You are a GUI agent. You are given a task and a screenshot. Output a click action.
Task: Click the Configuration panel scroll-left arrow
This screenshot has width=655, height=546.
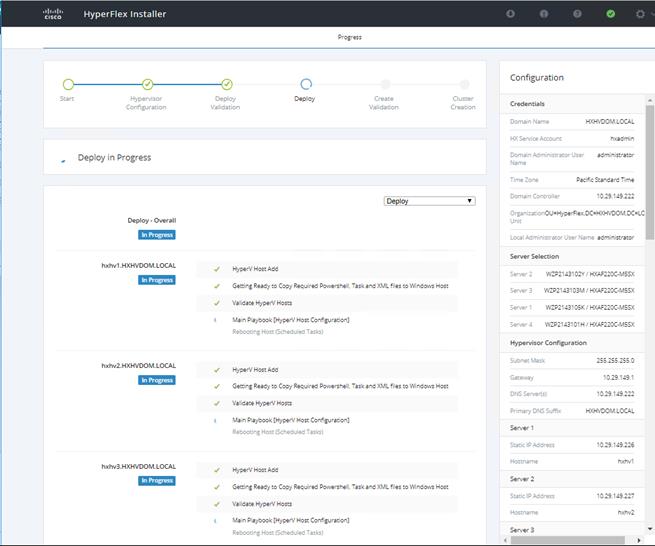505,540
